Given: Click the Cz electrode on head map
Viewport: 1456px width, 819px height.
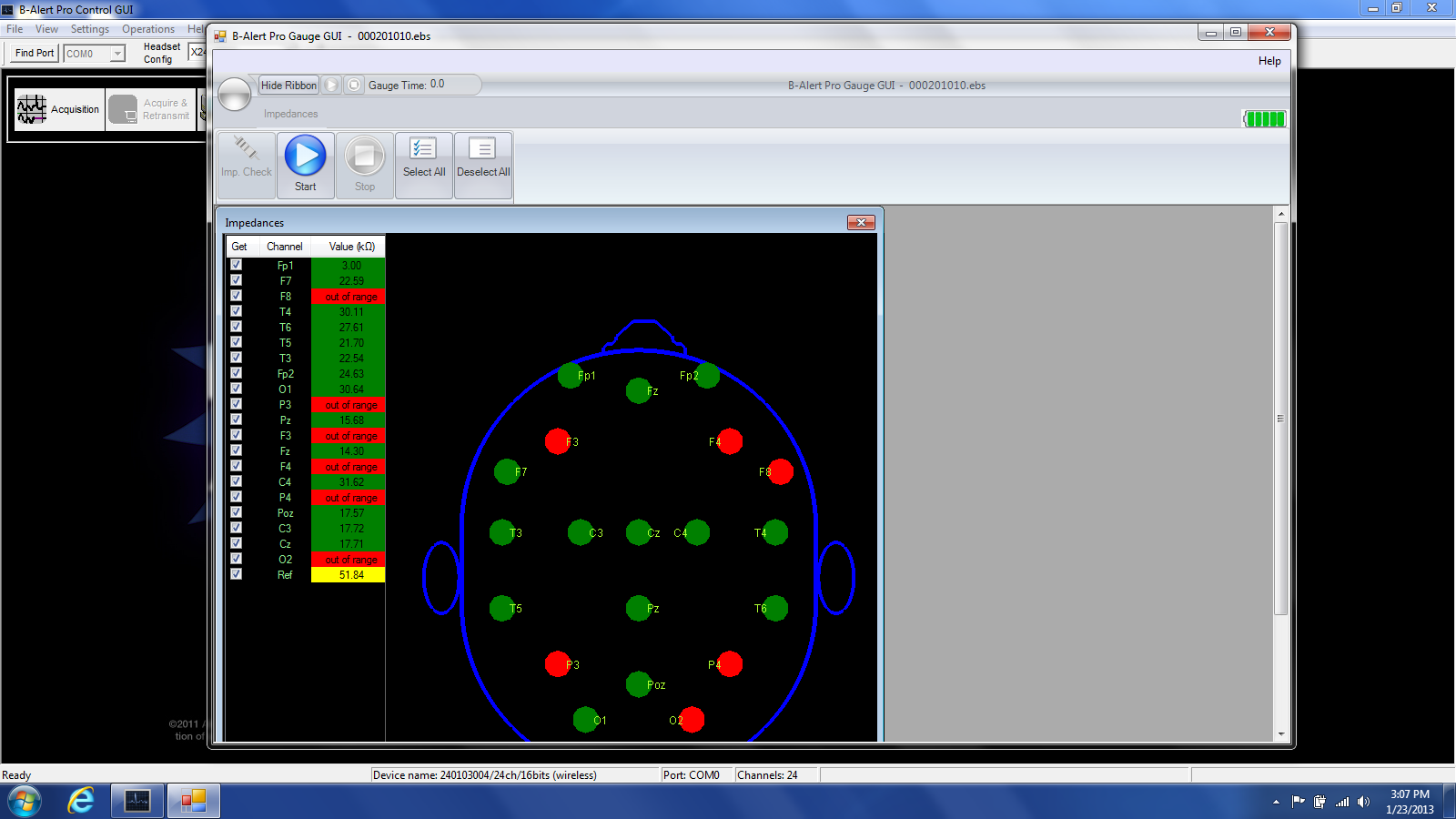Looking at the screenshot, I should (x=639, y=532).
